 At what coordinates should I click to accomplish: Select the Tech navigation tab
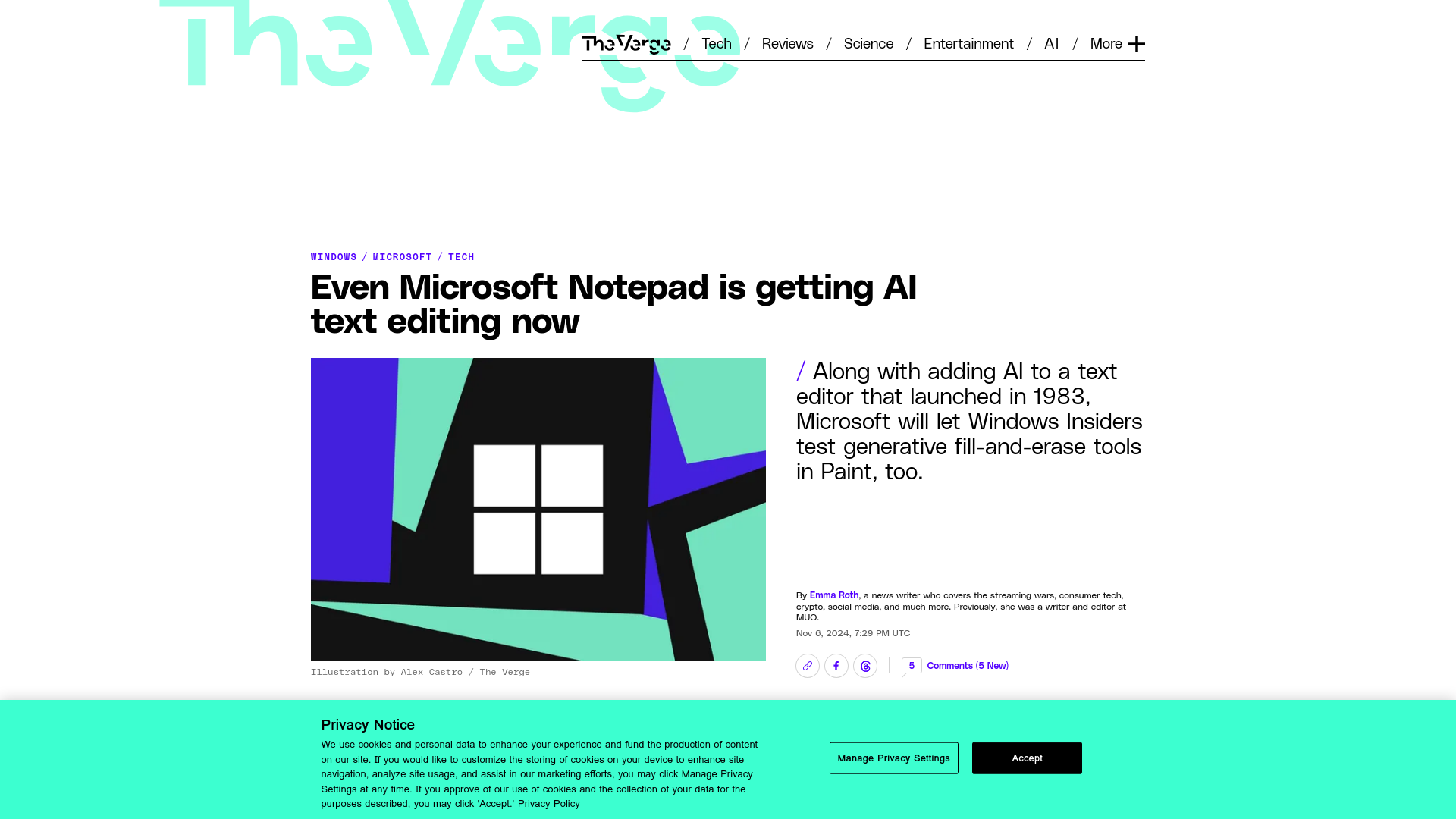[x=716, y=43]
